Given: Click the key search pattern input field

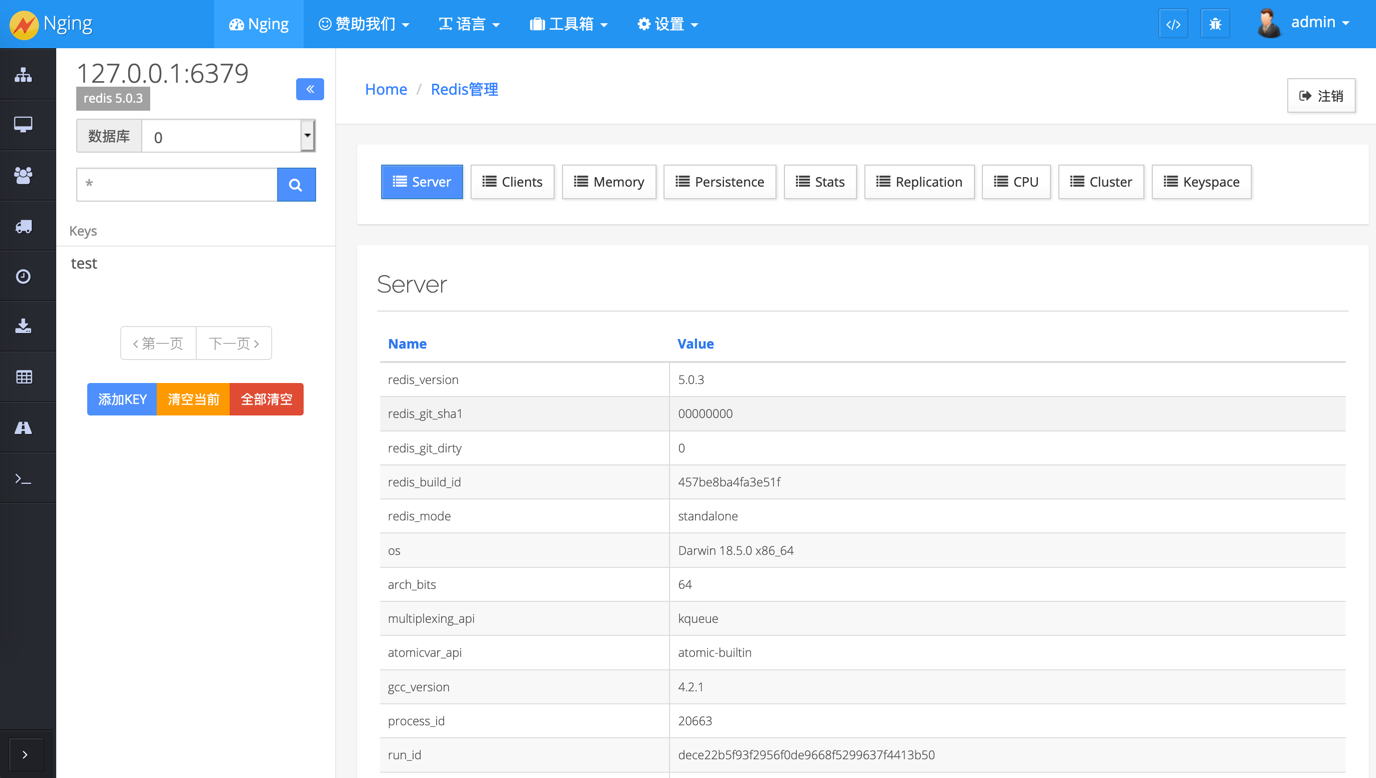Looking at the screenshot, I should click(x=177, y=185).
